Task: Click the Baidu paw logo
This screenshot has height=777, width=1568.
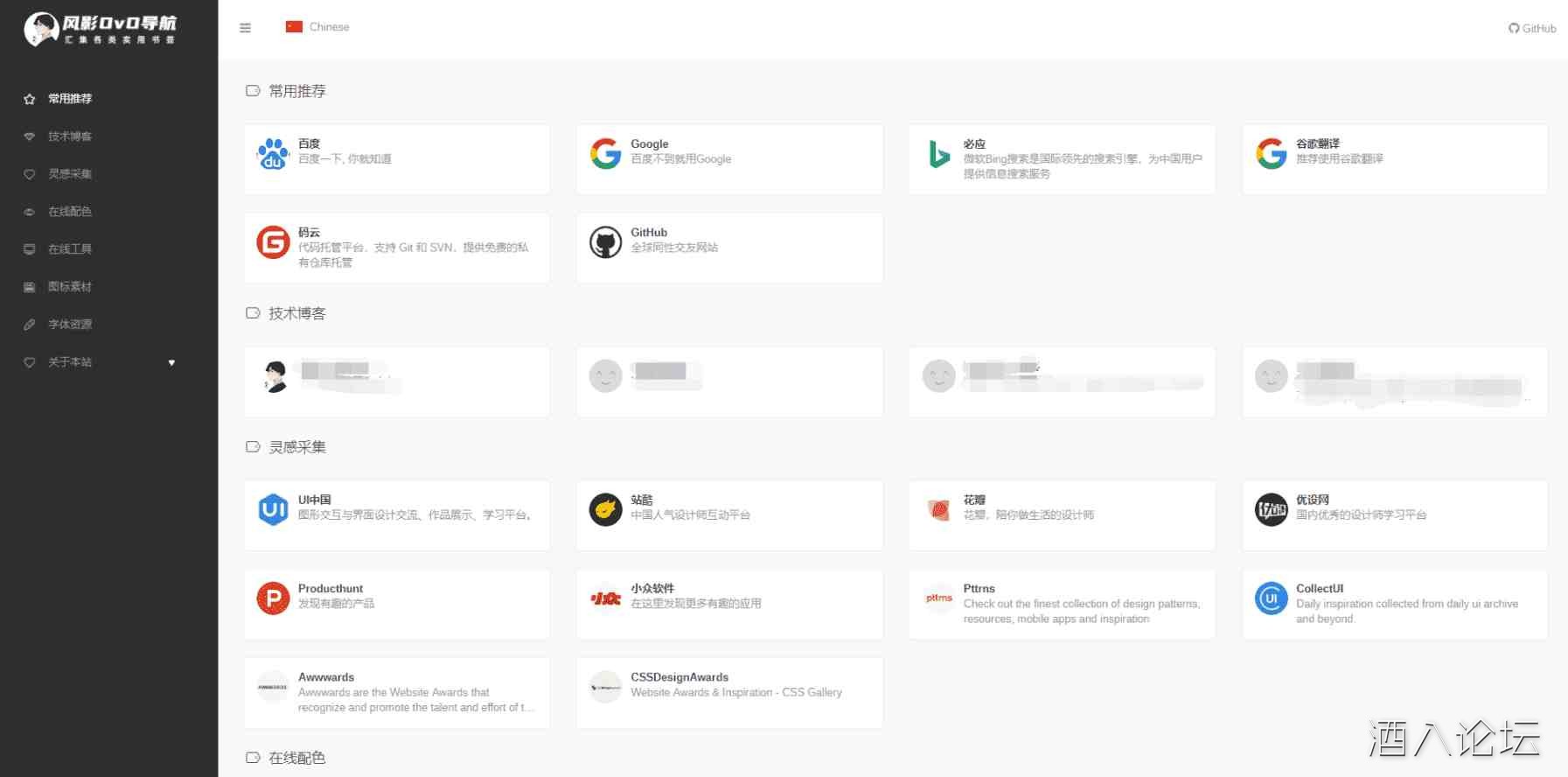Action: pos(273,153)
